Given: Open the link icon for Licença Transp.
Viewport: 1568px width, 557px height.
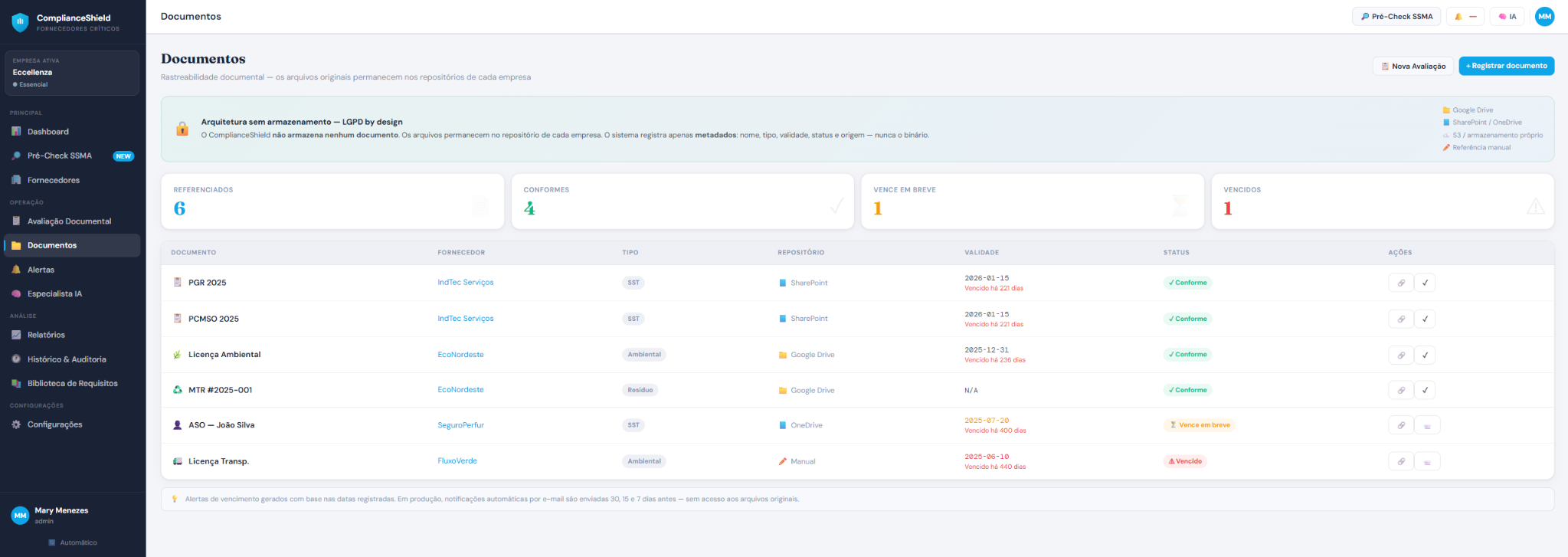Looking at the screenshot, I should [x=1400, y=461].
